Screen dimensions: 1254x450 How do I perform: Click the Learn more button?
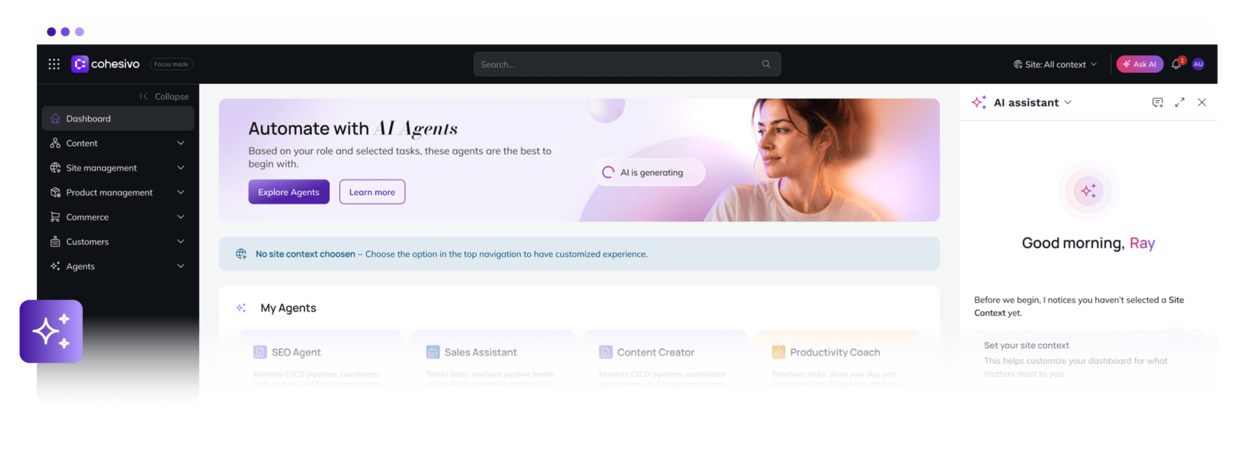pos(372,192)
